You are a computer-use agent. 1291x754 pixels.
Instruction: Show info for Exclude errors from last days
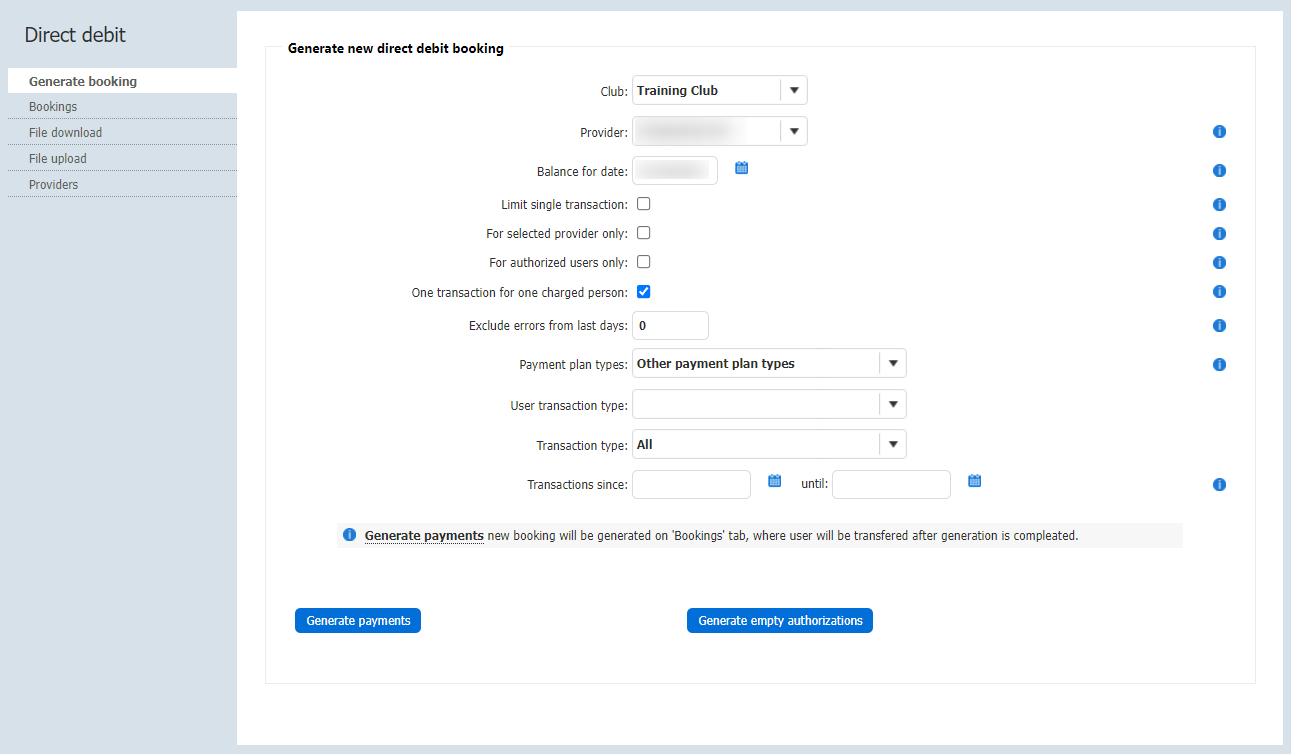(x=1219, y=326)
